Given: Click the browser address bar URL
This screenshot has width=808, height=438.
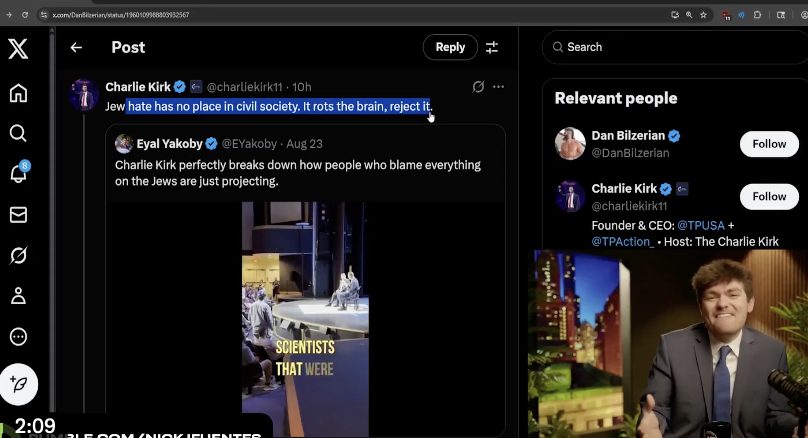Looking at the screenshot, I should pos(121,15).
